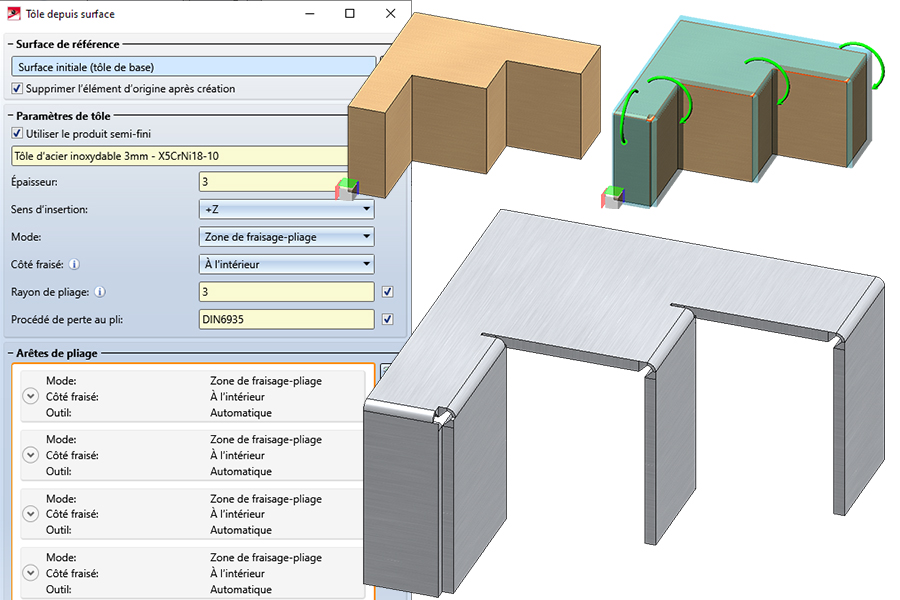Screen dimensions: 900x600
Task: Disable the Procédé de perte au pli checkbox
Action: pyautogui.click(x=388, y=320)
